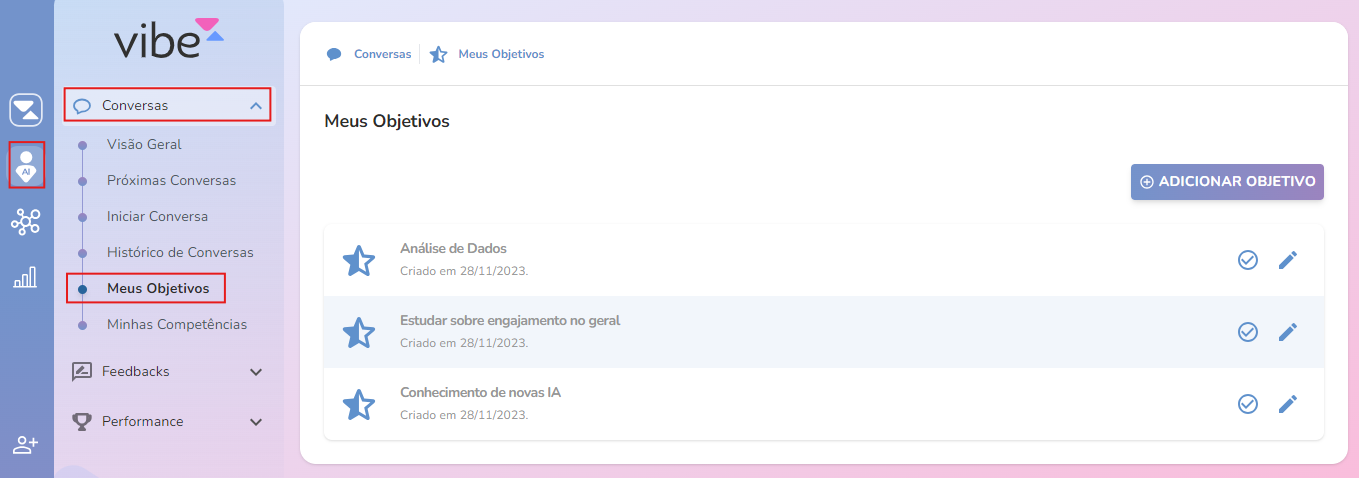The width and height of the screenshot is (1359, 478).
Task: Open Minhas Competências
Action: 177,325
